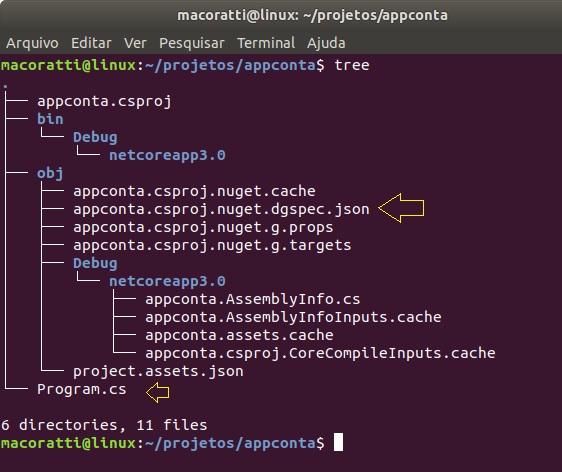Screen dimensions: 562x472
Task: Click the terminal cursor at the prompt
Action: (x=338, y=442)
